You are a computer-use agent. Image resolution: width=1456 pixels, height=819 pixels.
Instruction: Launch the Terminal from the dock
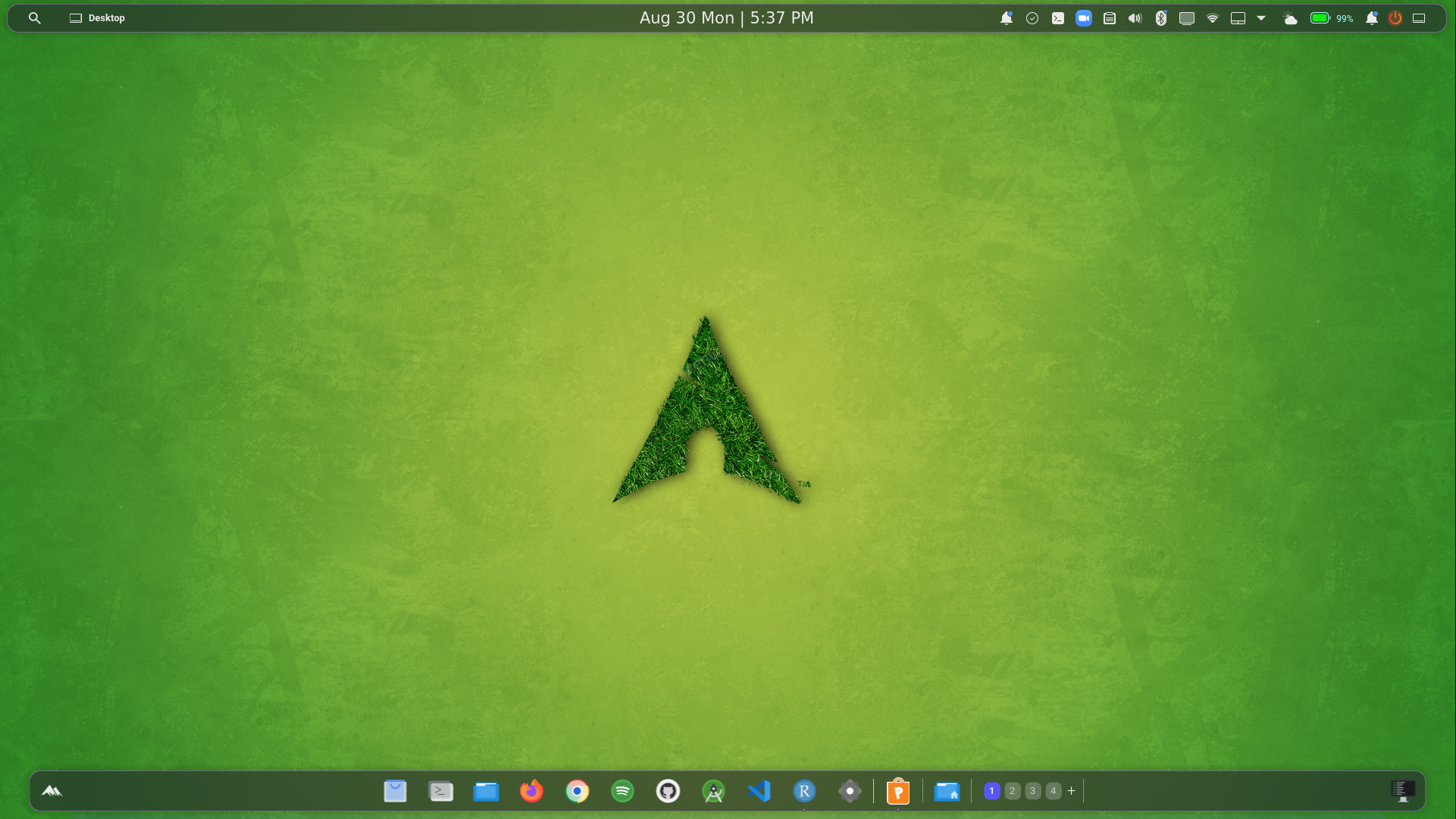pos(440,791)
